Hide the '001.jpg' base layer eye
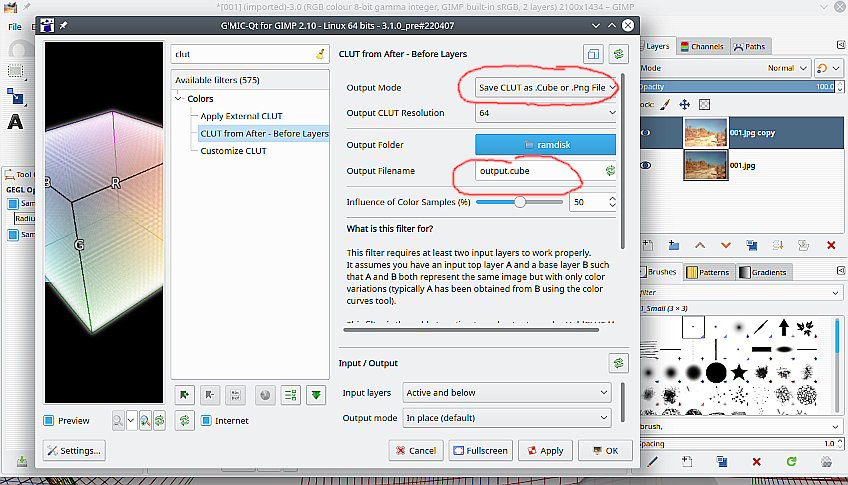The height and width of the screenshot is (485, 848). (646, 165)
